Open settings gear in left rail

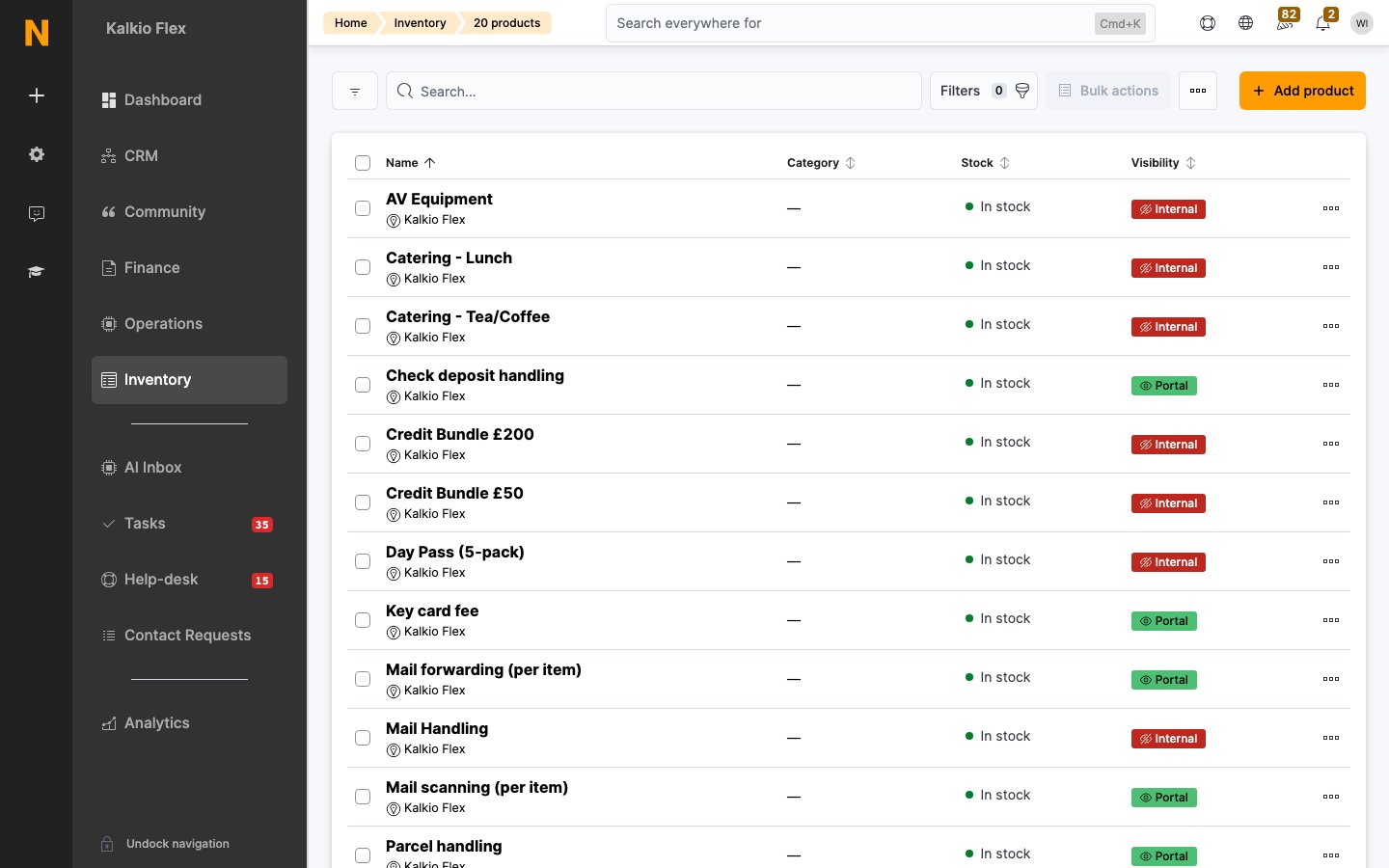37,154
